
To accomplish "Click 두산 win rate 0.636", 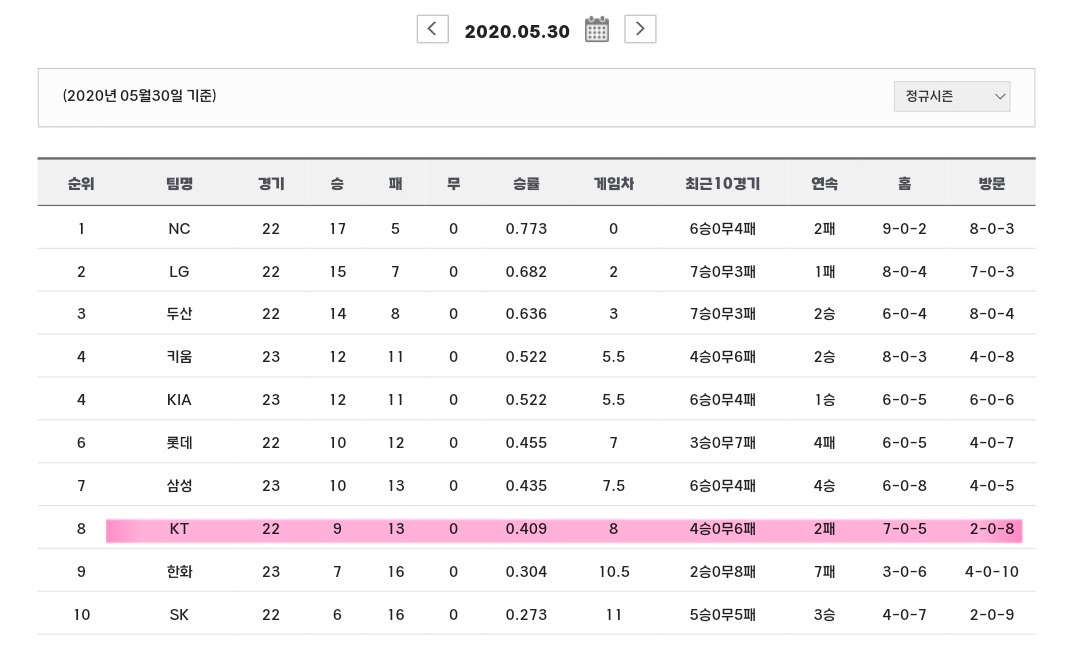I will pyautogui.click(x=526, y=314).
